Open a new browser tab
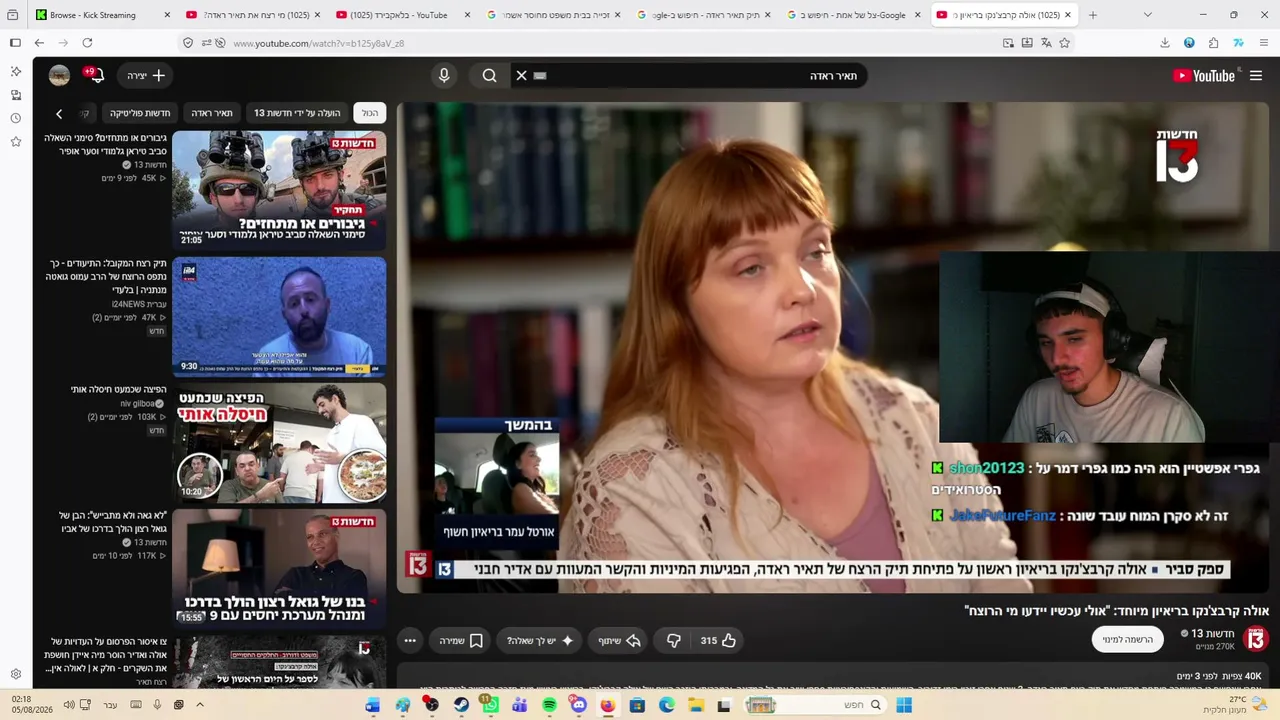1280x720 pixels. tap(1092, 15)
